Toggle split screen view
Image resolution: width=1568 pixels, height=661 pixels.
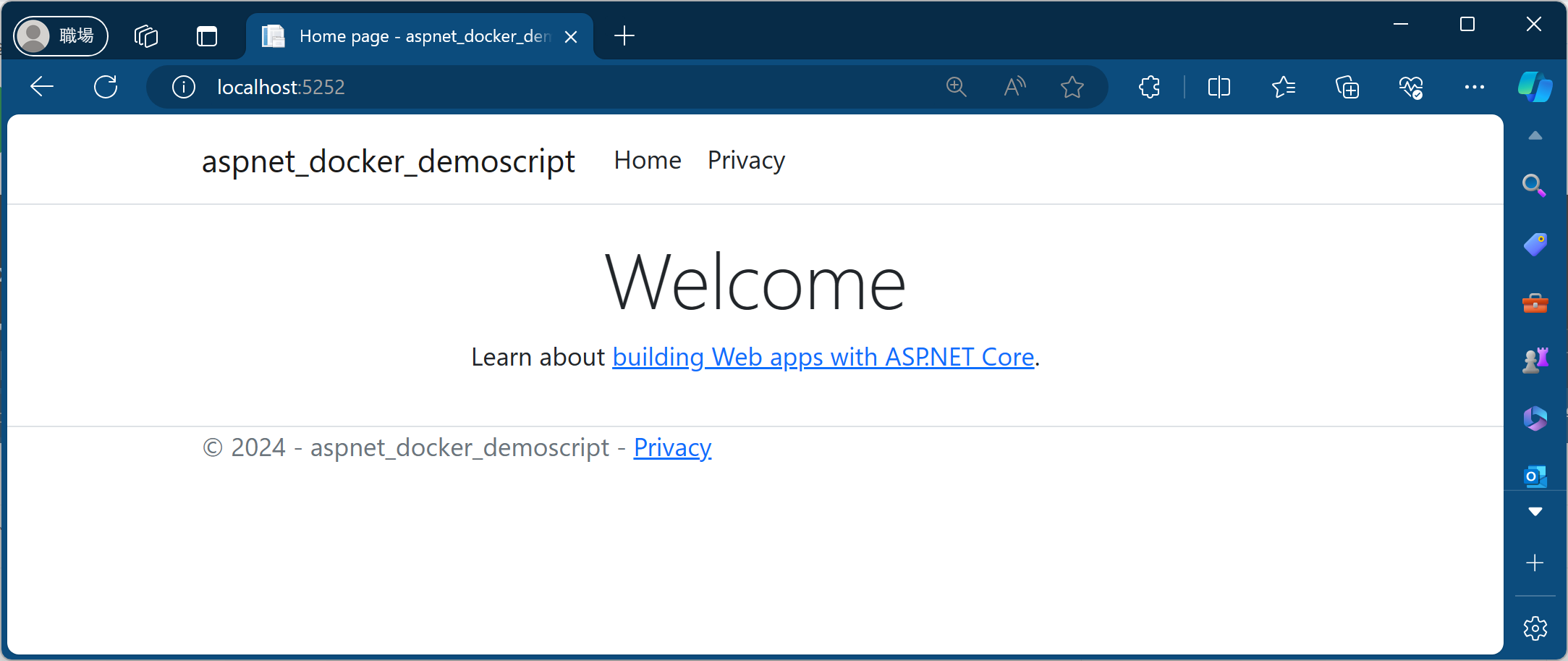(x=1219, y=87)
